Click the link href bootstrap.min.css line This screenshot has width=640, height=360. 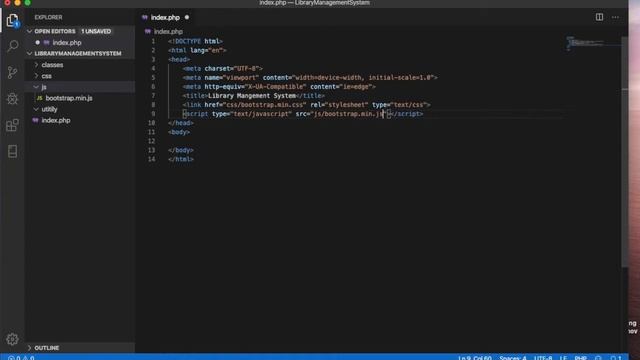click(x=307, y=104)
